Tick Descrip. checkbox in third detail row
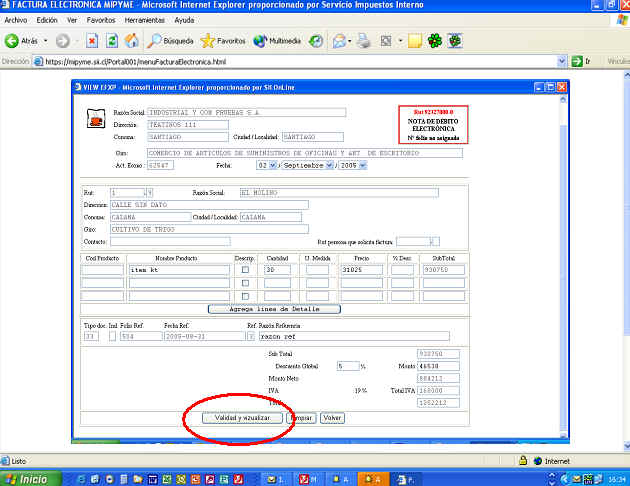The width and height of the screenshot is (630, 486). 245,296
